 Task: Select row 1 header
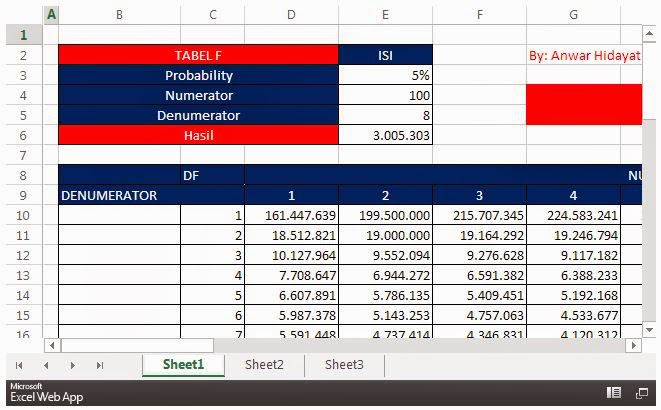pos(24,35)
